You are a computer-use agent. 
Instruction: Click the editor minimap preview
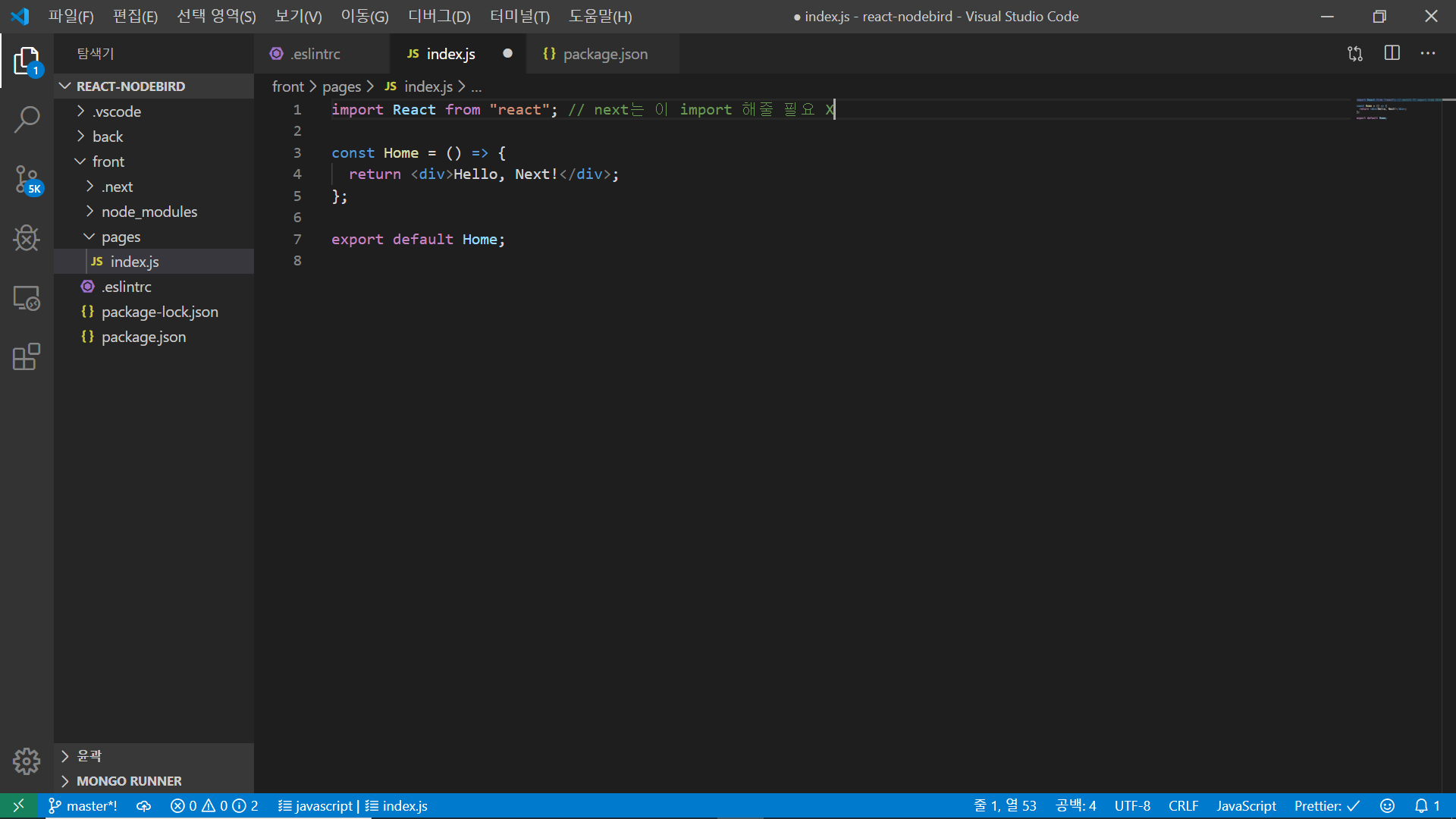(x=1382, y=109)
